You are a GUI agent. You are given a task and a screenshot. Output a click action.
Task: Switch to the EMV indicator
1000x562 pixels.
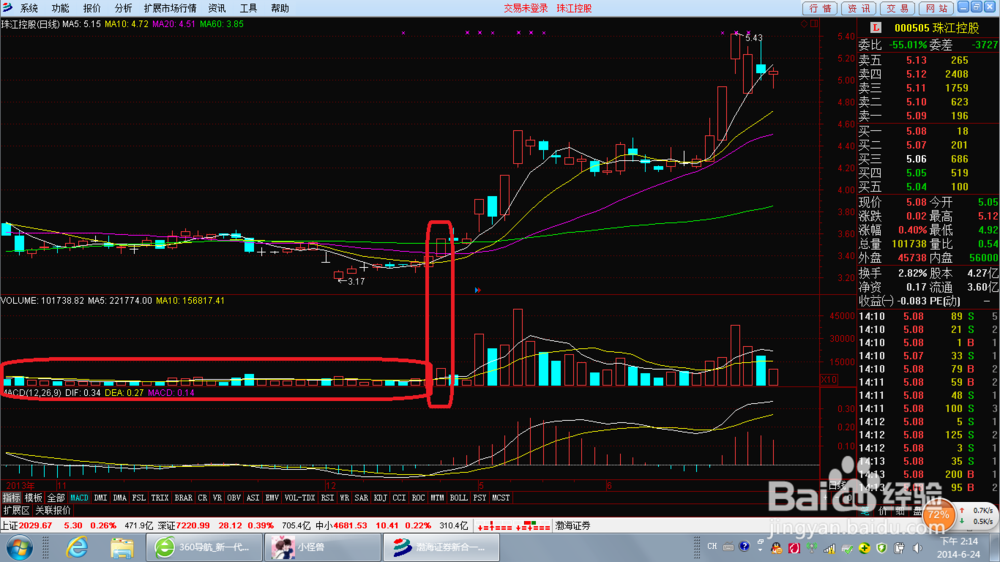(272, 498)
